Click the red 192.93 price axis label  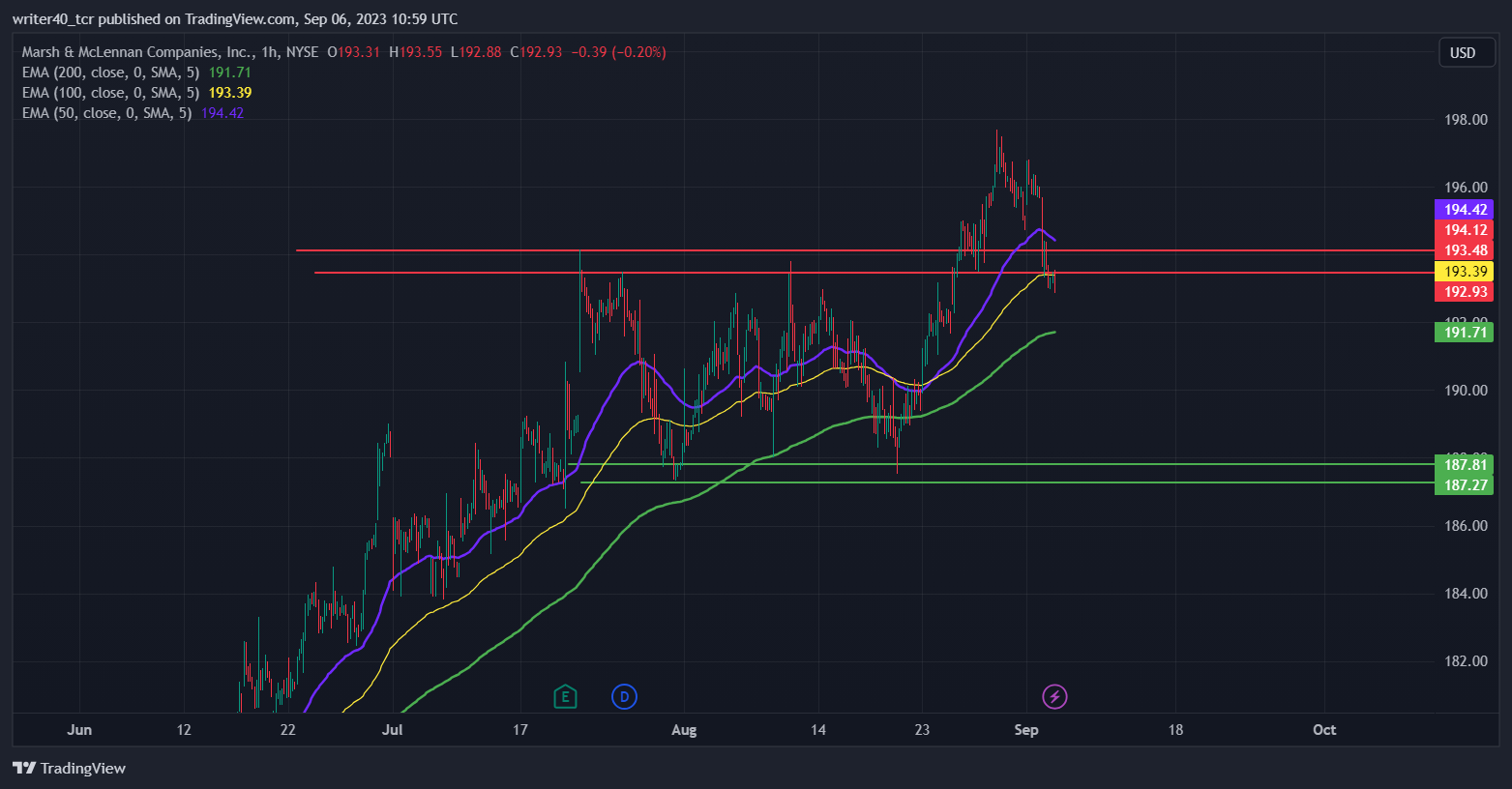point(1465,292)
